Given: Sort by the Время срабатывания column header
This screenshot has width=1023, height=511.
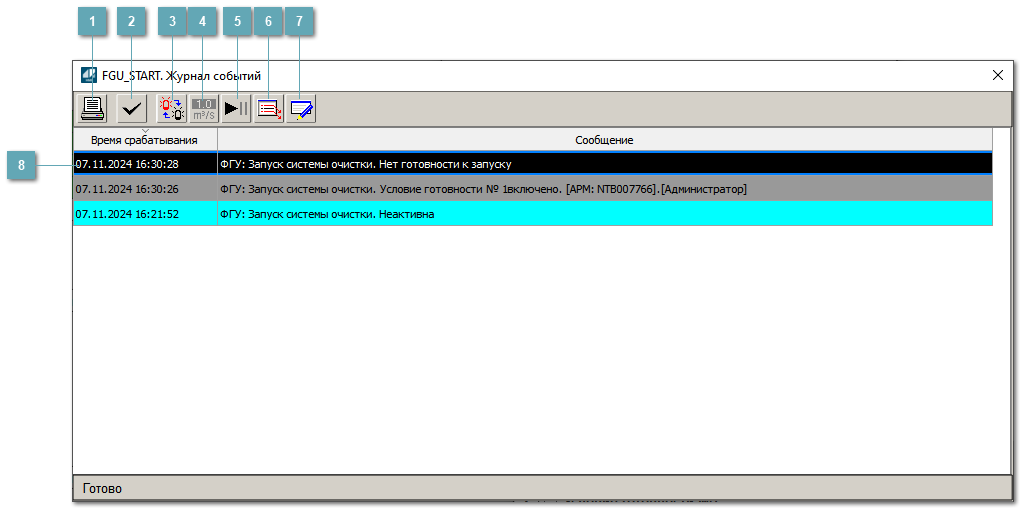Looking at the screenshot, I should pos(144,141).
